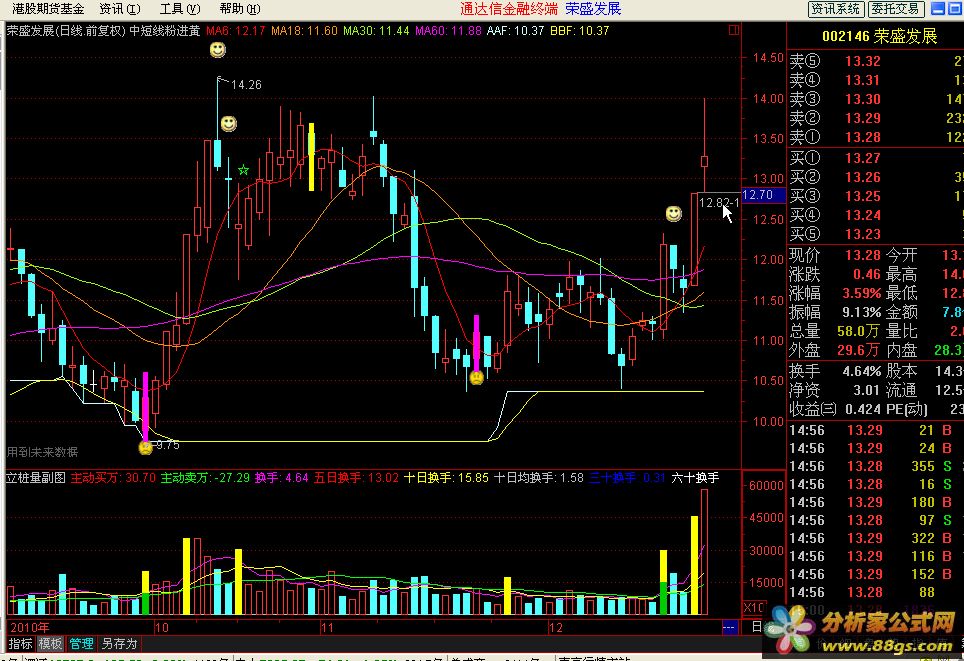Click the 14:56 trade row with volume 355
The height and width of the screenshot is (661, 964).
(875, 466)
